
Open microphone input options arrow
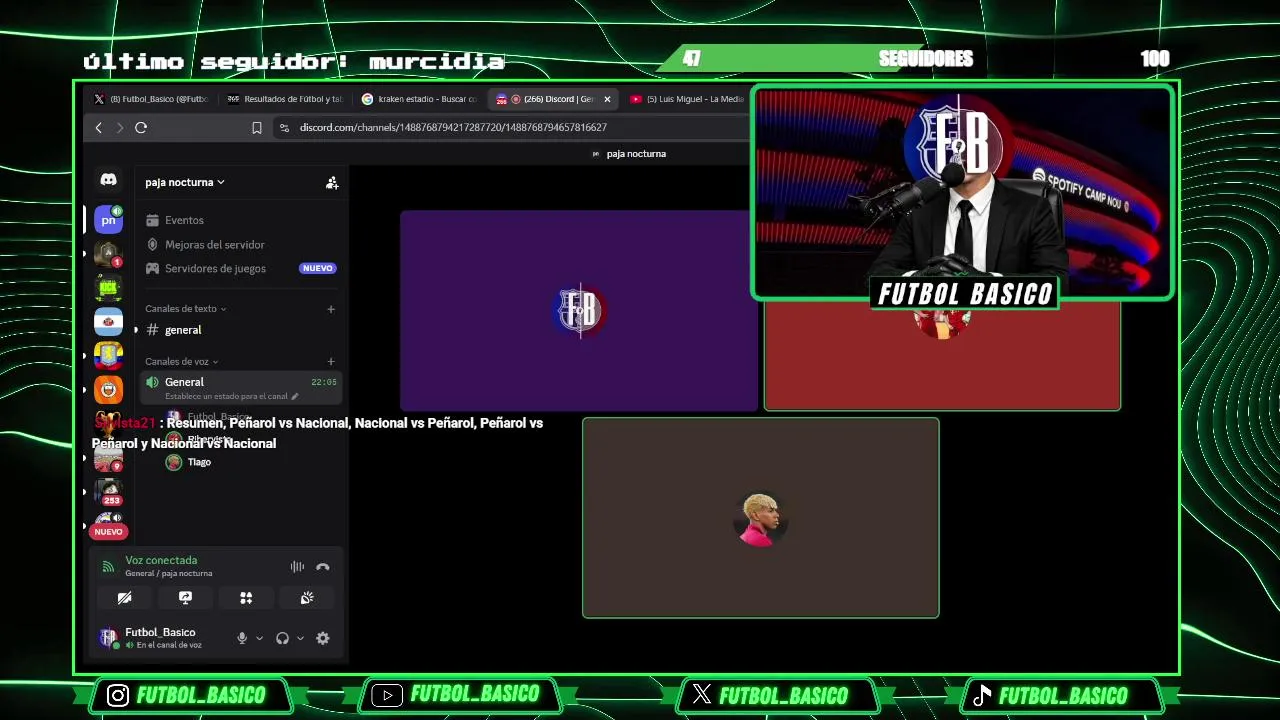point(259,638)
